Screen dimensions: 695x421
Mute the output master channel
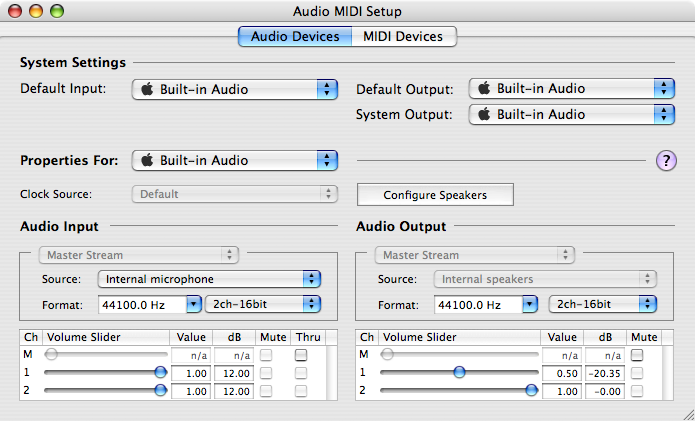point(637,355)
